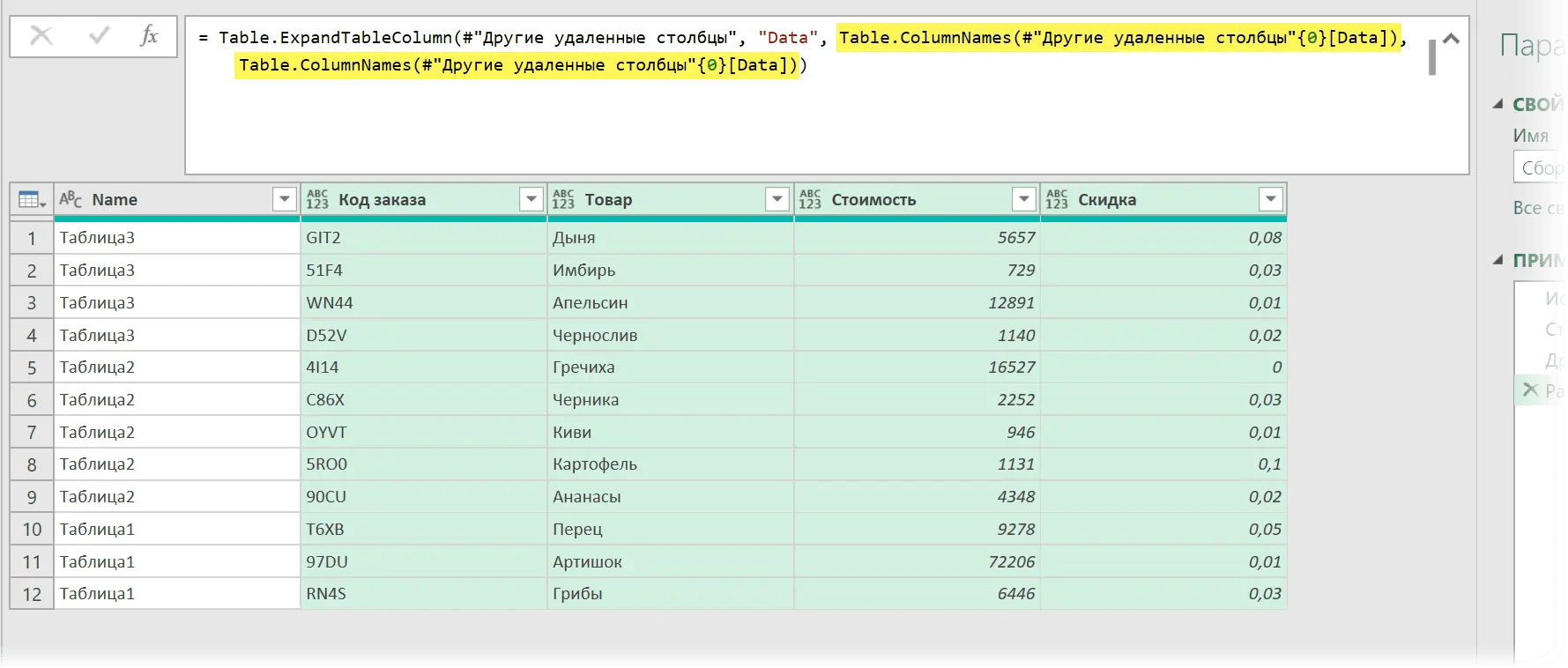This screenshot has height=668, width=1568.
Task: Collapse the СВОЙСТВА section triangle
Action: coord(1497,104)
